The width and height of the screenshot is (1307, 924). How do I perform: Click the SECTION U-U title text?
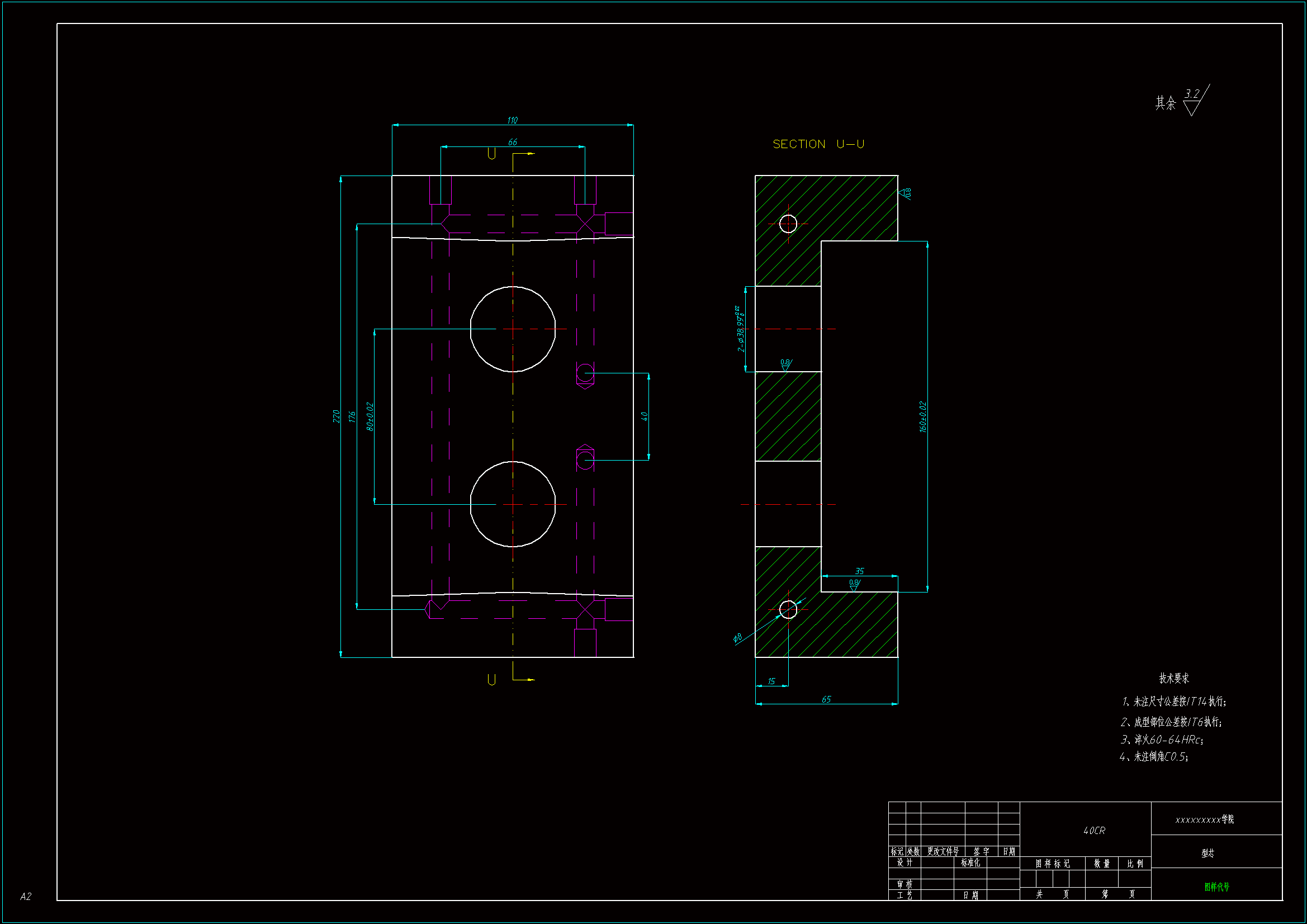coord(818,144)
